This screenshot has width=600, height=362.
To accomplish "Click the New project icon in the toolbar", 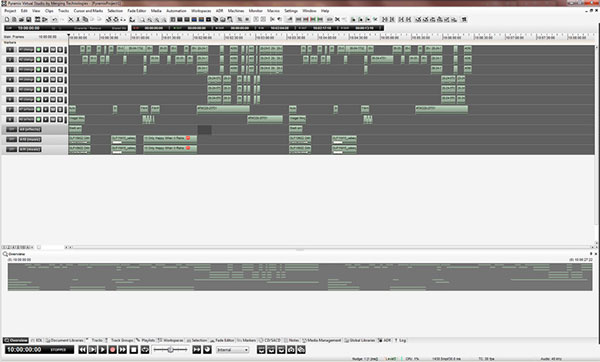I will tap(7, 19).
